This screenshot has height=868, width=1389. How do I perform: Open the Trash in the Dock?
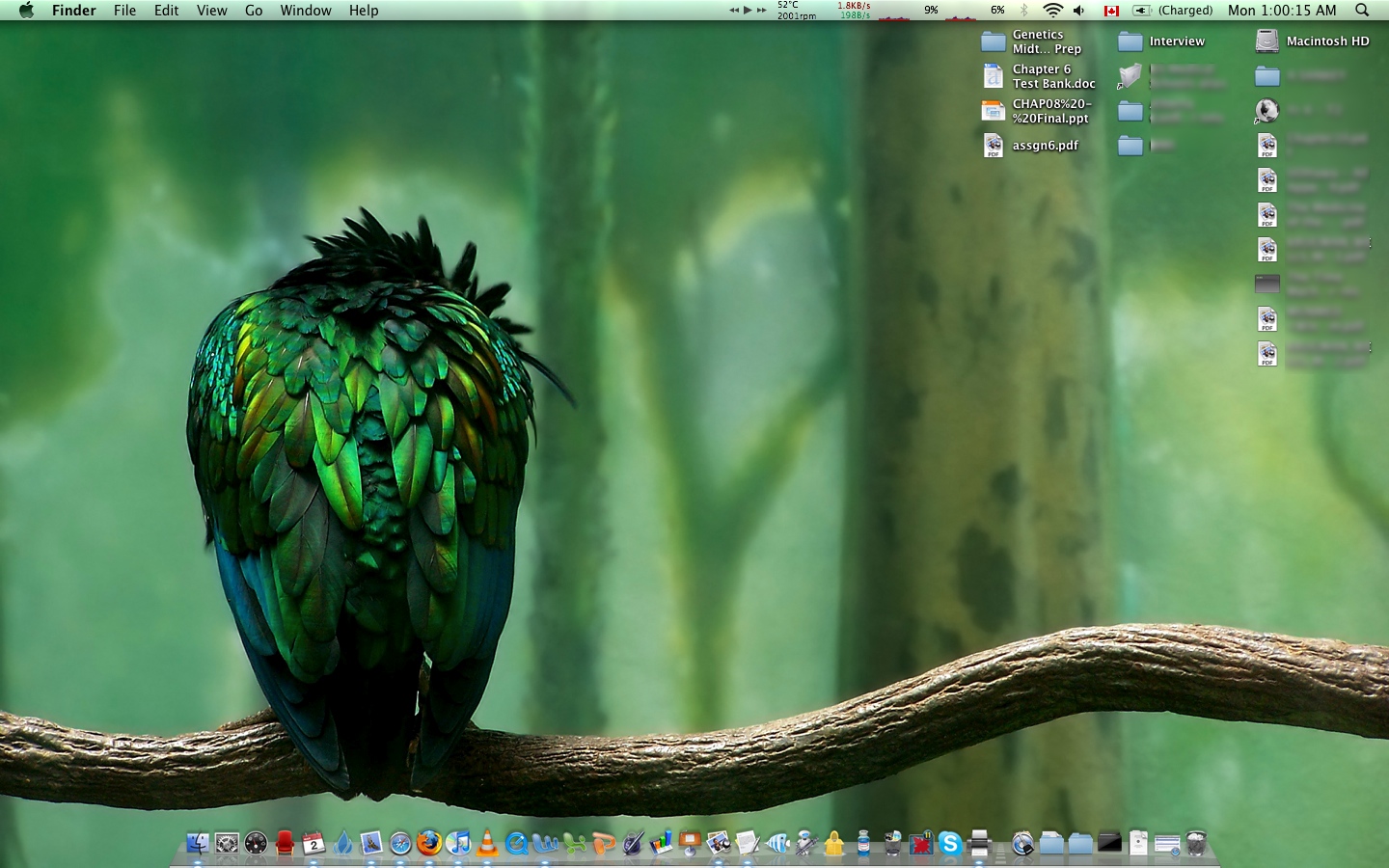pos(1196,843)
